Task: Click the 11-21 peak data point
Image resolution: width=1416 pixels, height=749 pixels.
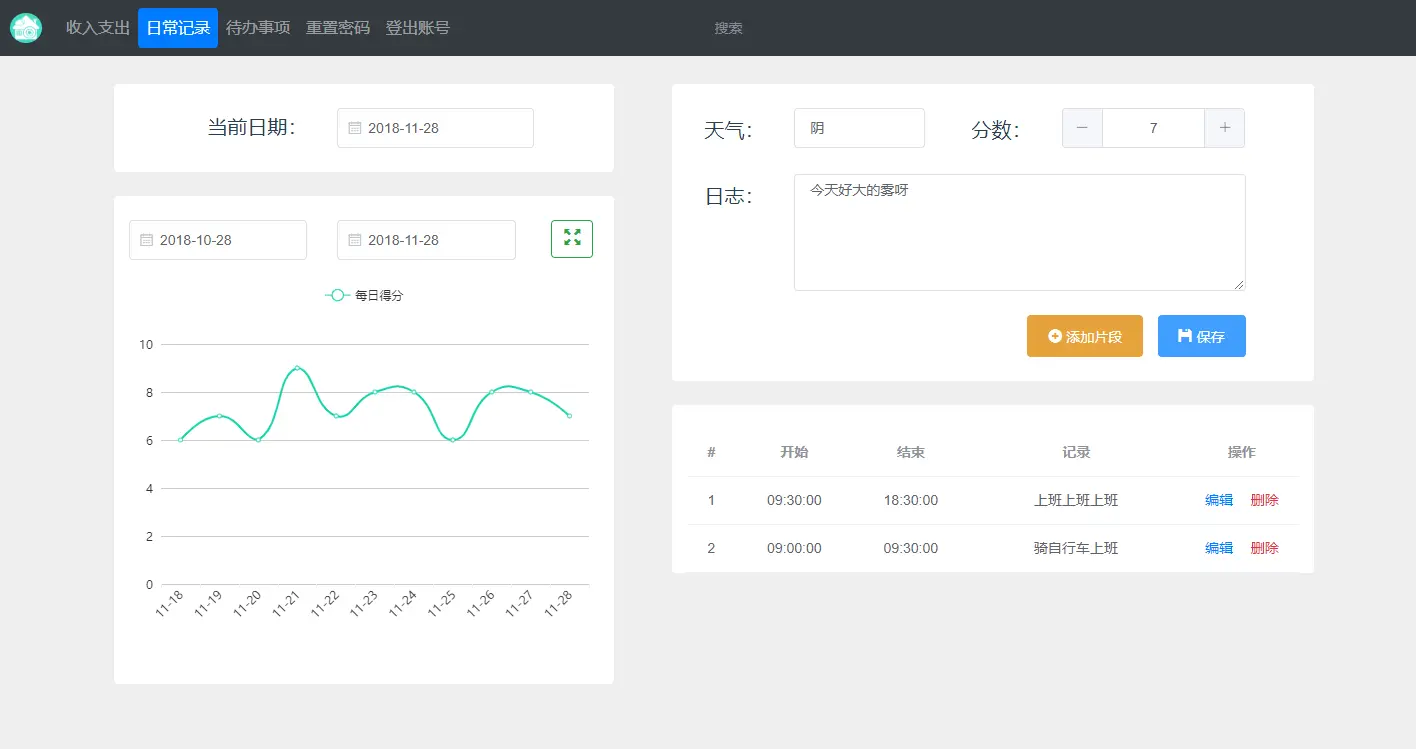Action: pos(297,368)
